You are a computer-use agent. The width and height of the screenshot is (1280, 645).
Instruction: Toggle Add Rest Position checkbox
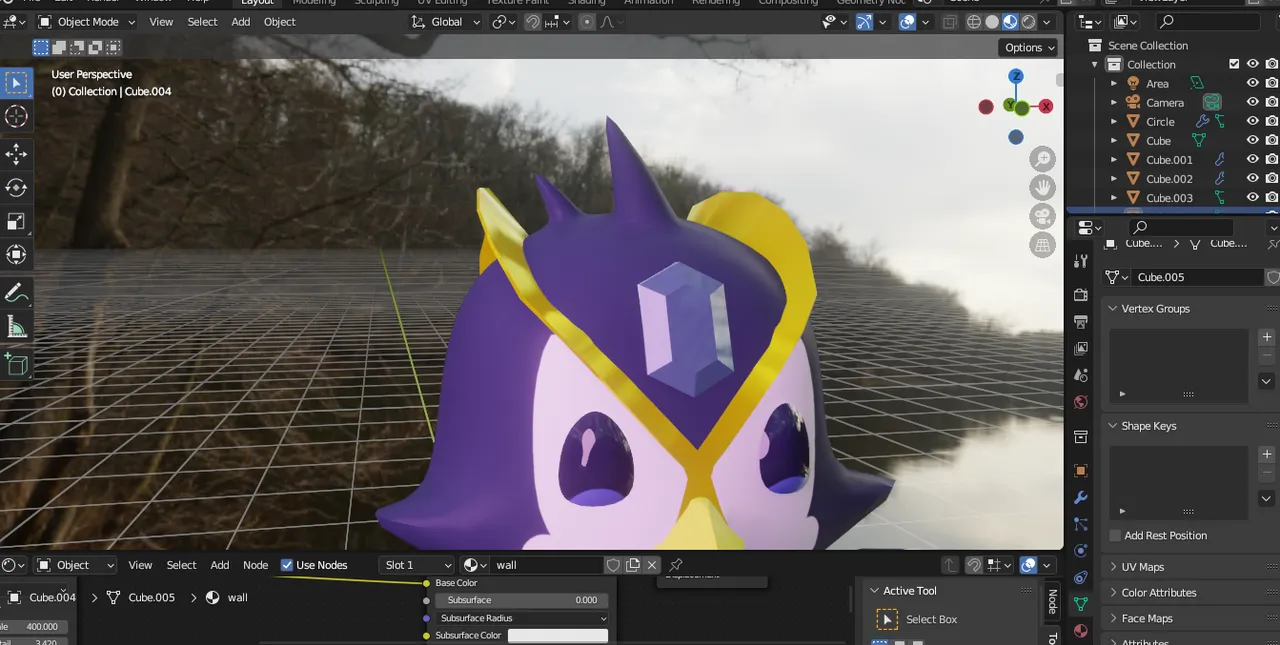[x=1116, y=536]
